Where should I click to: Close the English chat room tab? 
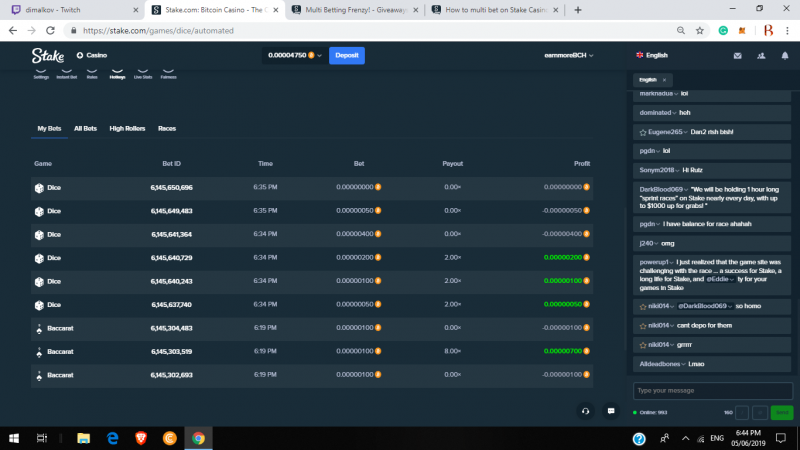[x=664, y=80]
